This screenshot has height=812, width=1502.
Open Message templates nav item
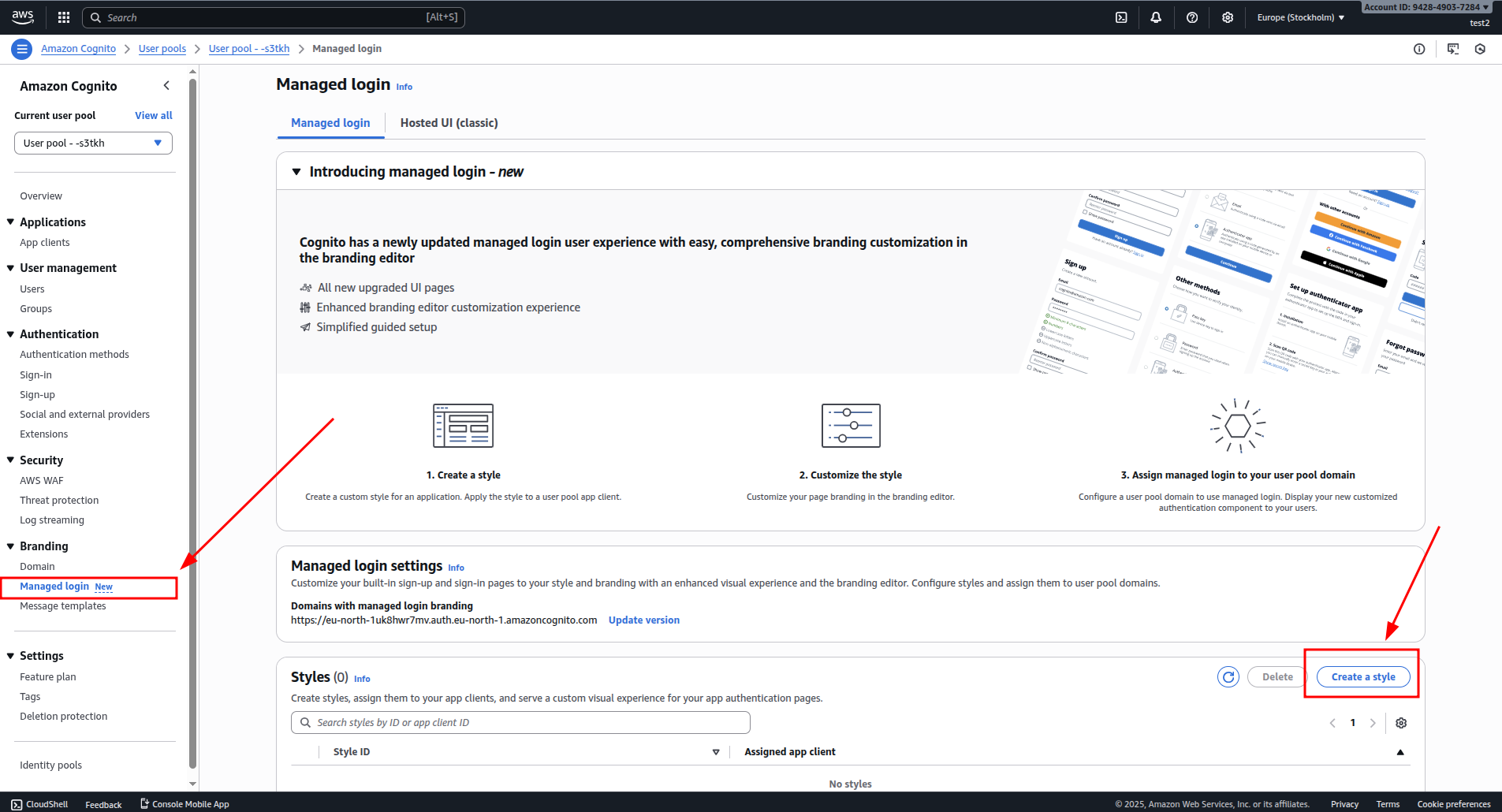click(63, 606)
